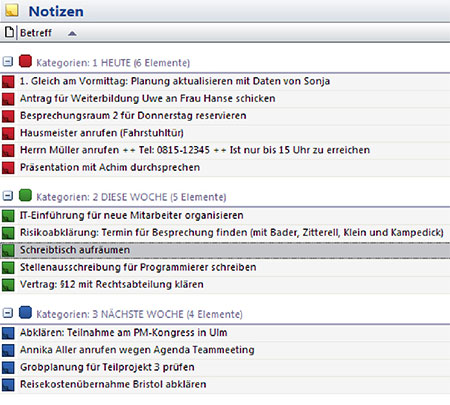Sort notes by the Betreff column header
Image resolution: width=450 pixels, height=405 pixels.
36,33
